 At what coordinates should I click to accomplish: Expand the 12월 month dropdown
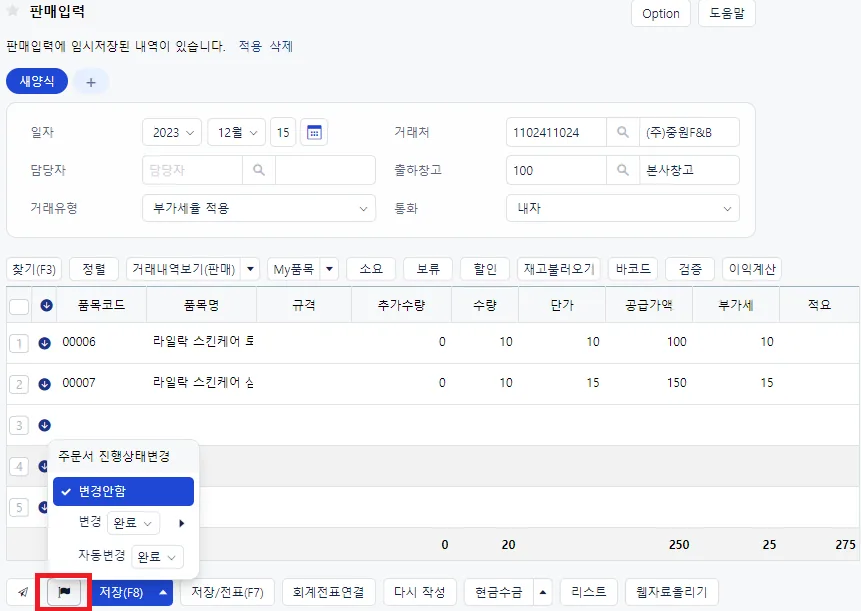tap(237, 132)
